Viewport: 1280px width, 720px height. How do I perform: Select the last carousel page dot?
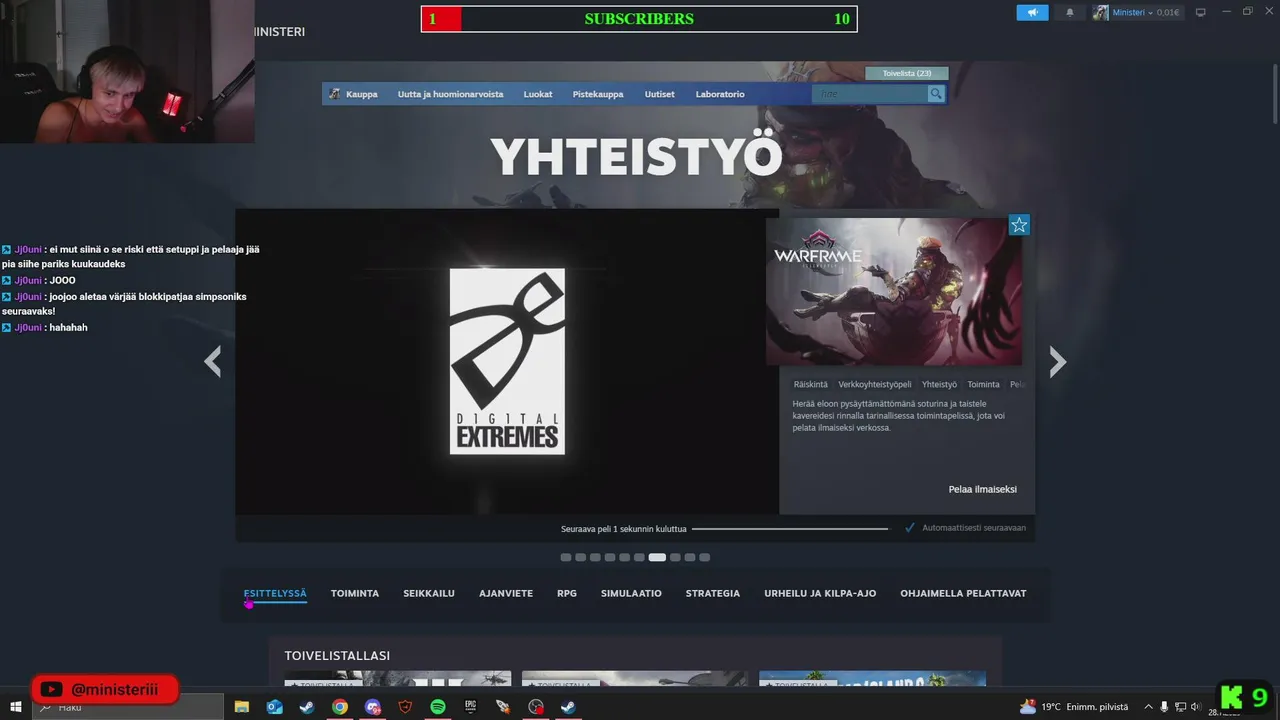(x=704, y=558)
